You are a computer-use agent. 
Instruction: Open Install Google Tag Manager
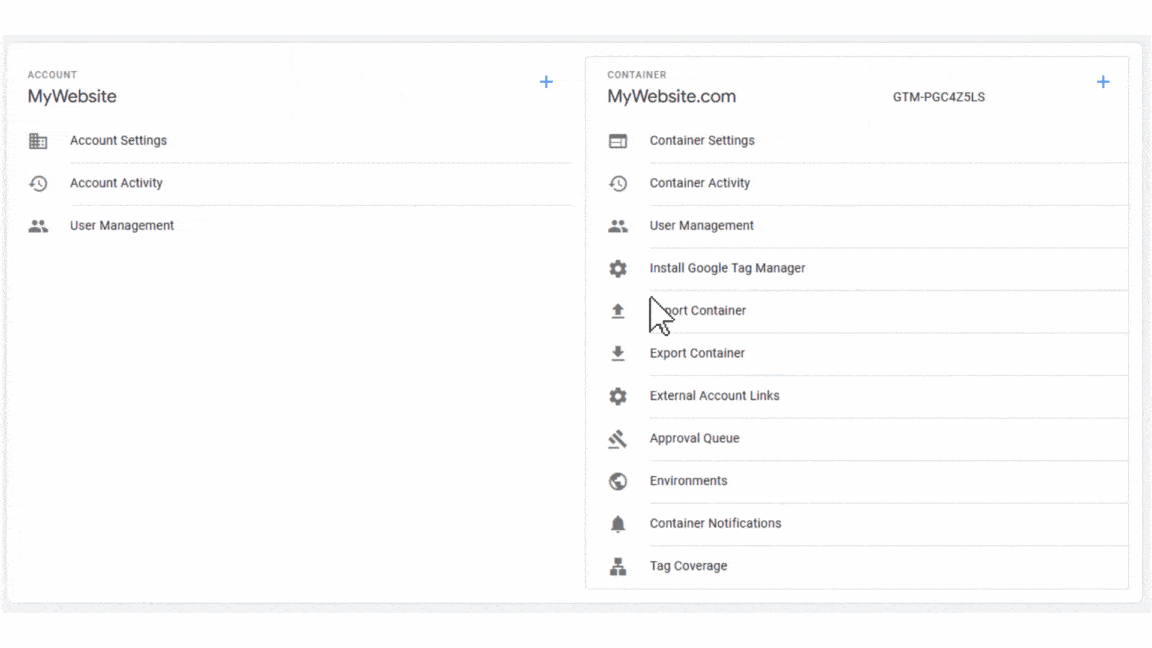[727, 268]
